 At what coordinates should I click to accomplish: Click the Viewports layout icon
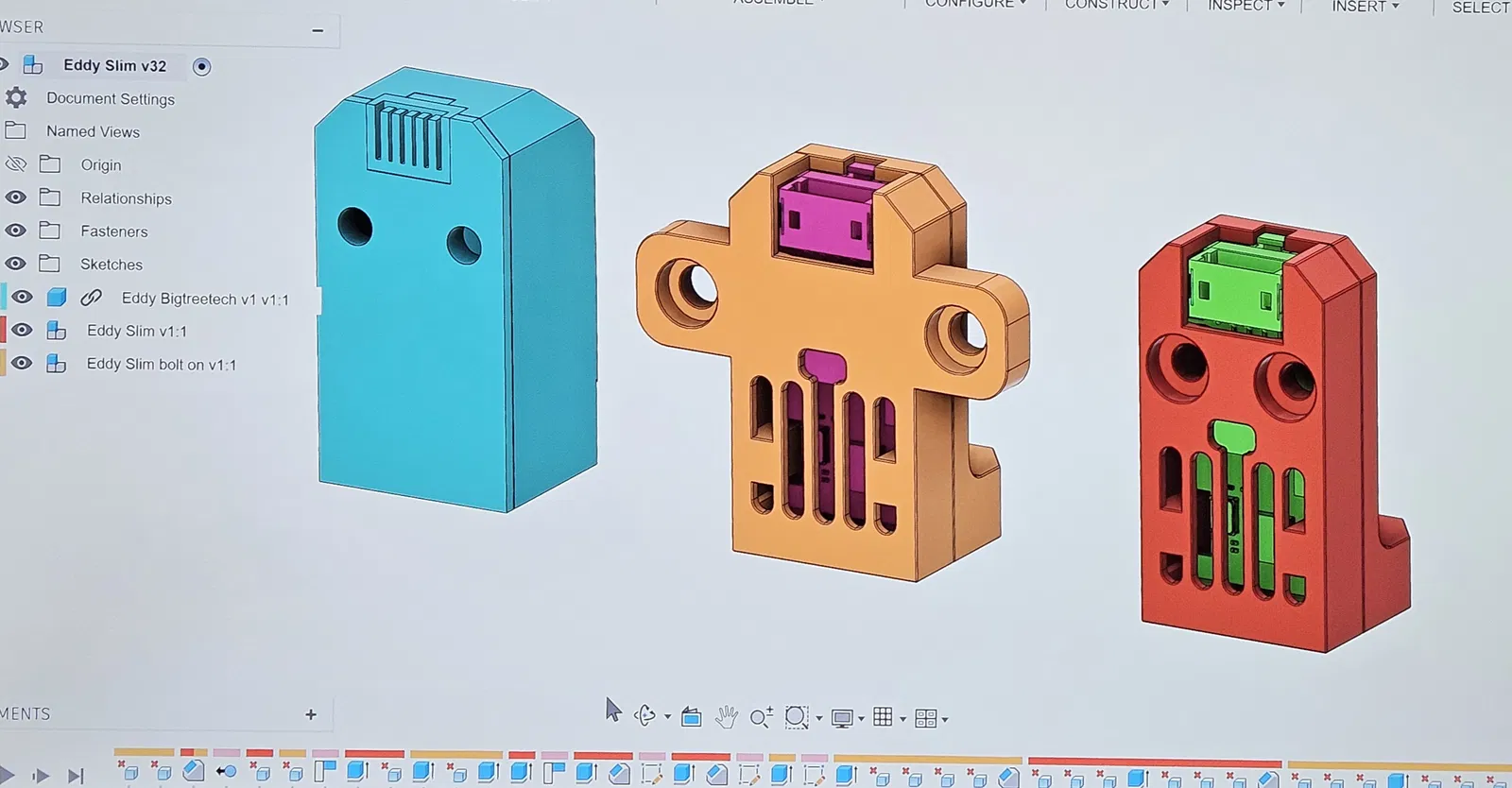(926, 718)
